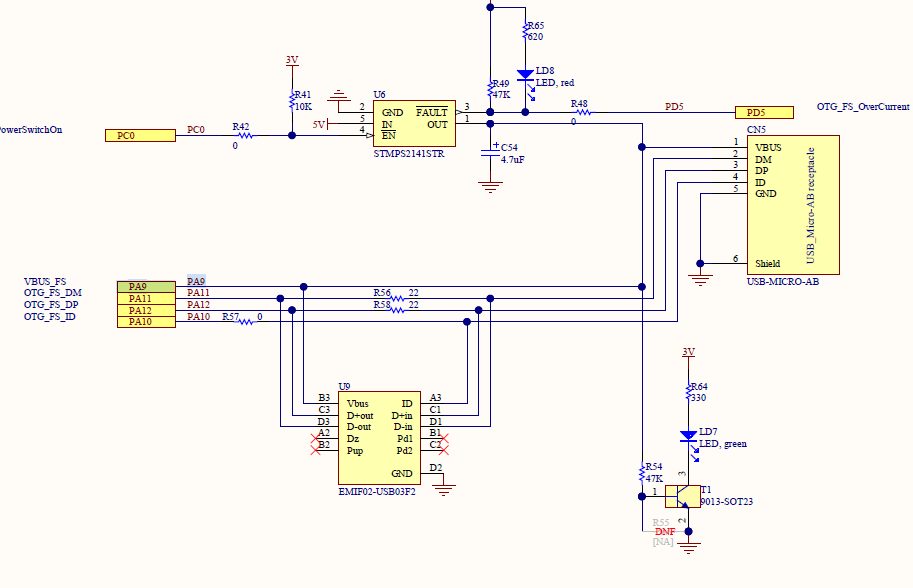Click the PA9 port box
913x588 pixels.
(146, 287)
